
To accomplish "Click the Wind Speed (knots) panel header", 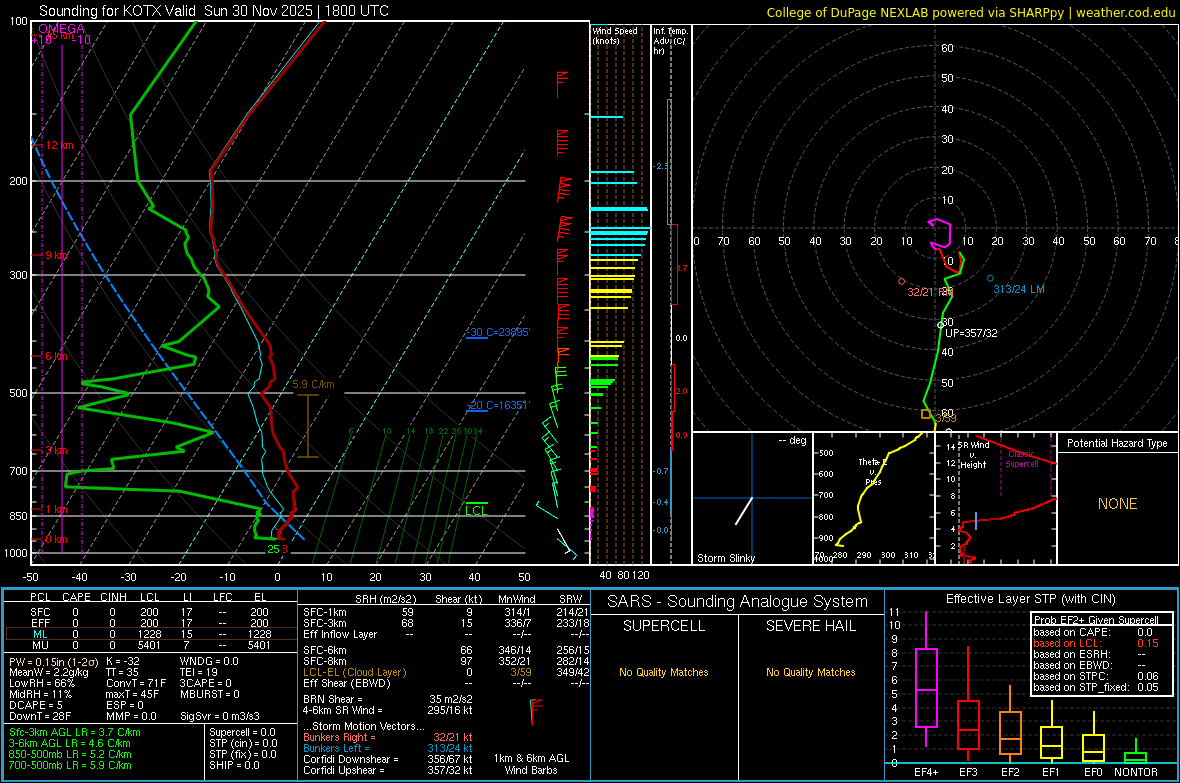I will tap(615, 35).
